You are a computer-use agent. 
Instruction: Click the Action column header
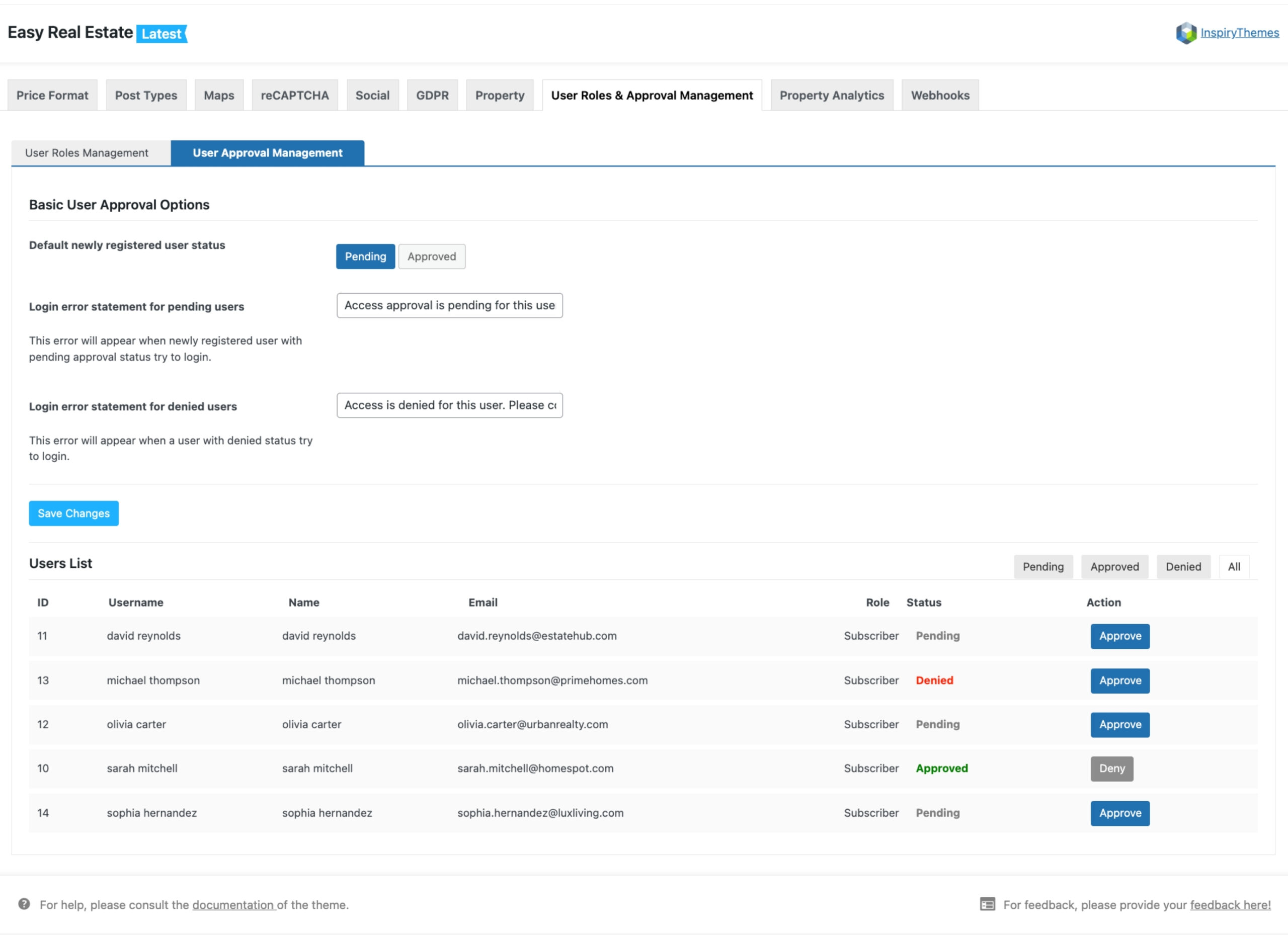pyautogui.click(x=1103, y=602)
